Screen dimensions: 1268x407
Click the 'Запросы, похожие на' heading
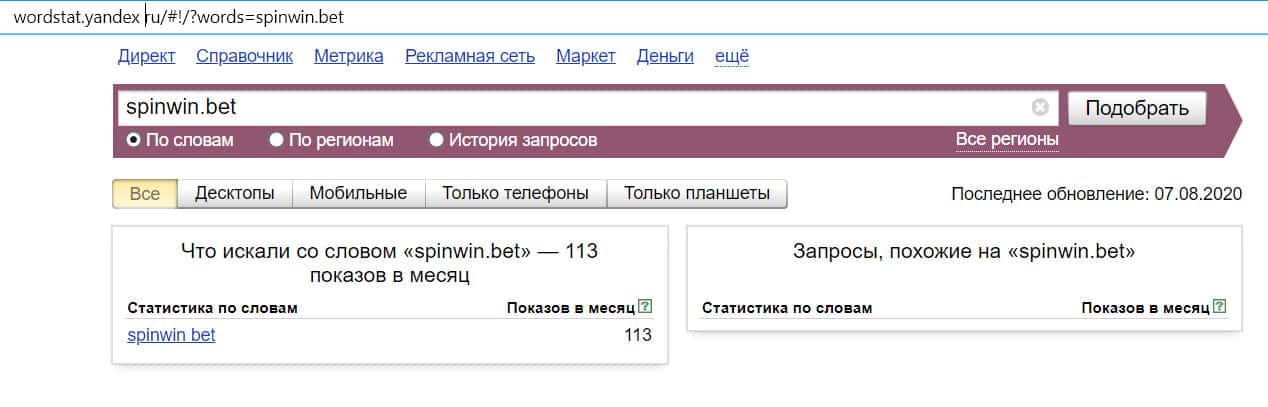(964, 252)
